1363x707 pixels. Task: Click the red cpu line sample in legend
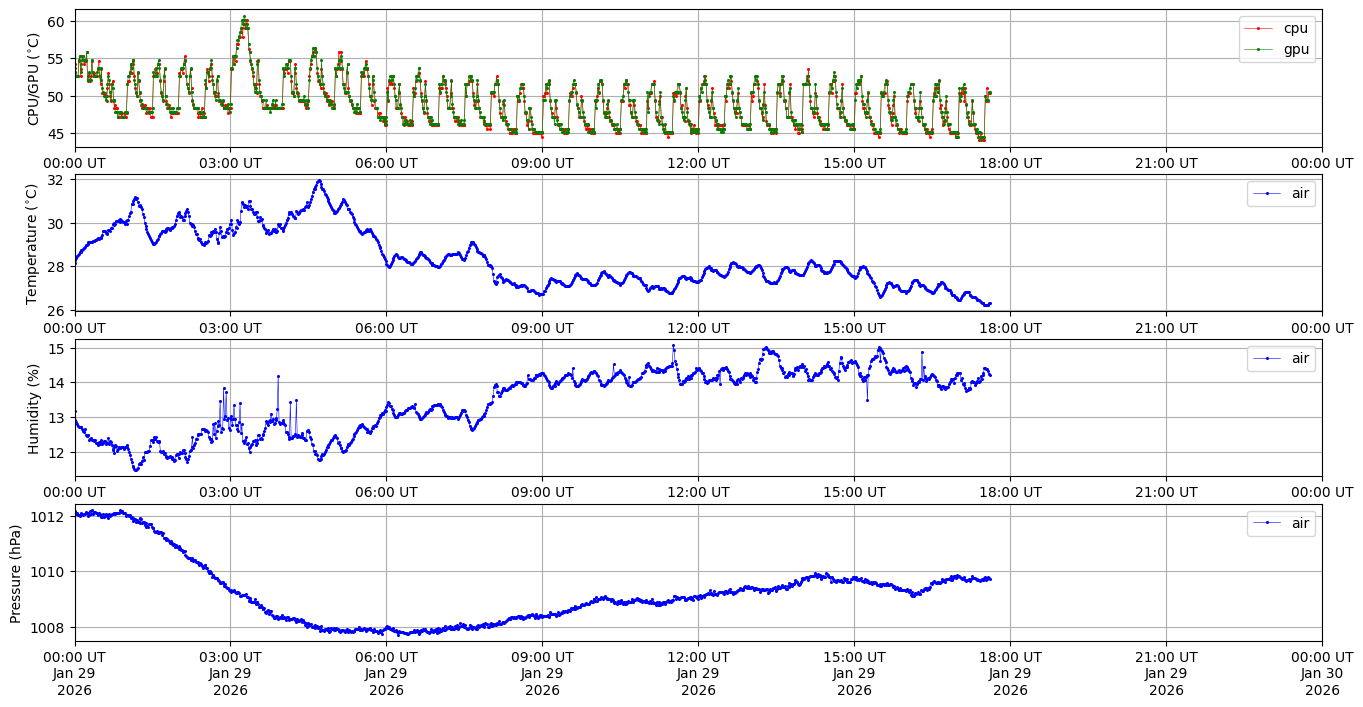coord(1259,29)
